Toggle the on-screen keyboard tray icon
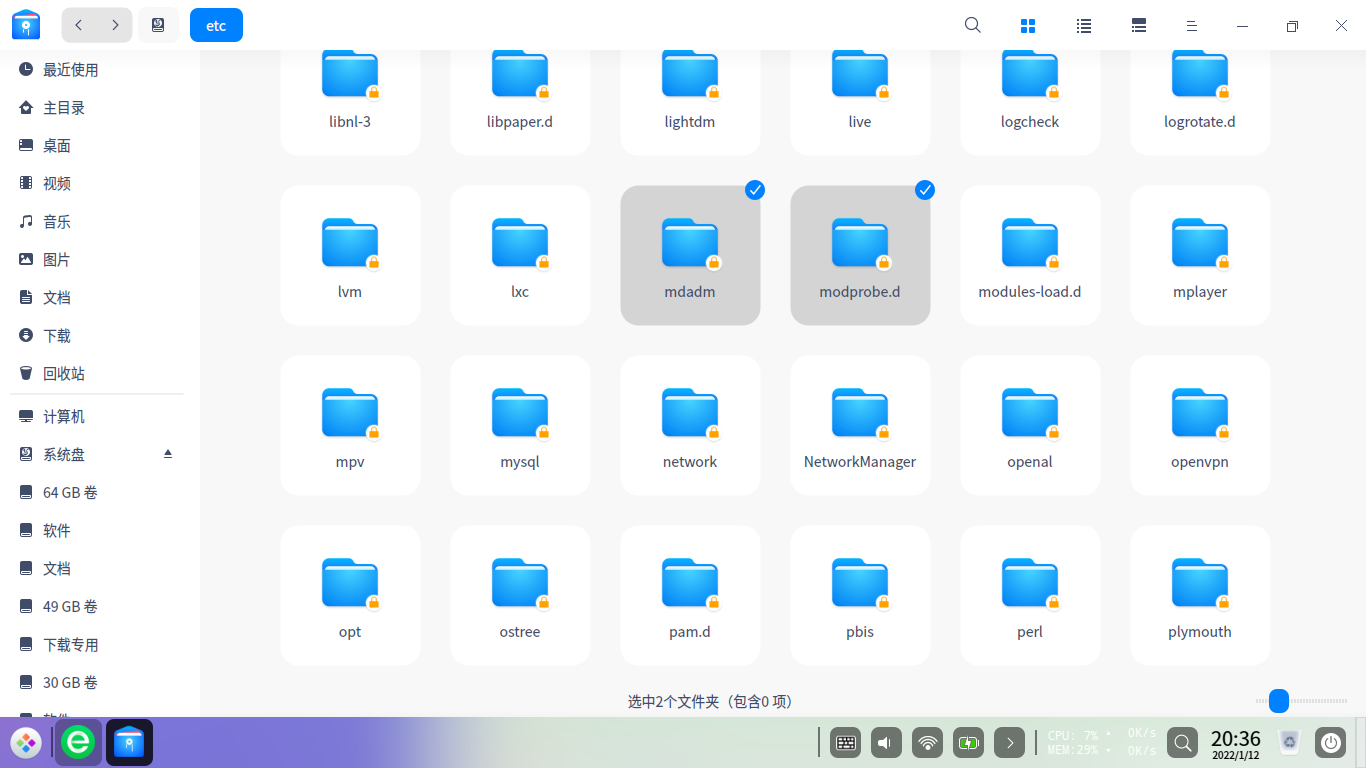 tap(845, 742)
